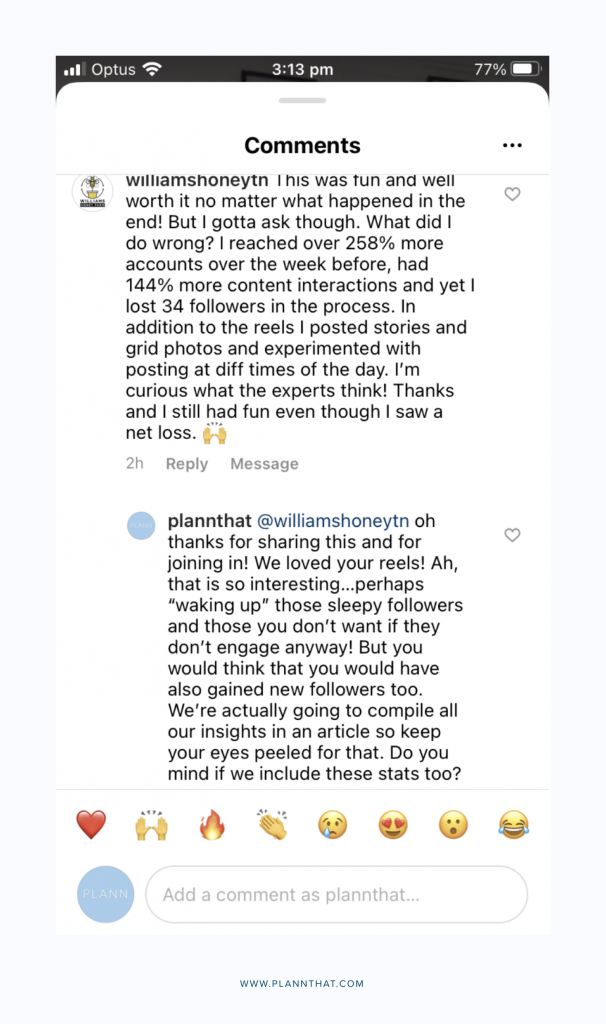This screenshot has height=1024, width=606.
Task: View the williamshoneytn profile picture
Action: (93, 192)
